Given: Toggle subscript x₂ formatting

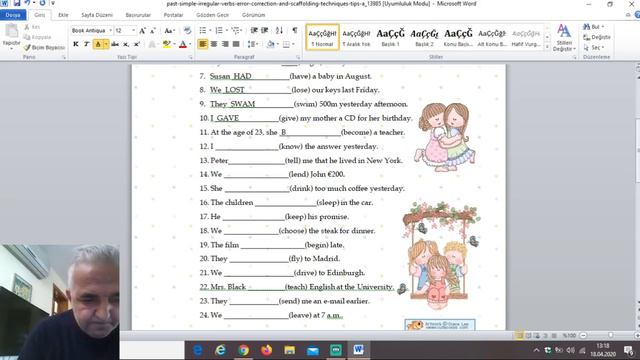Looking at the screenshot, I should point(126,44).
